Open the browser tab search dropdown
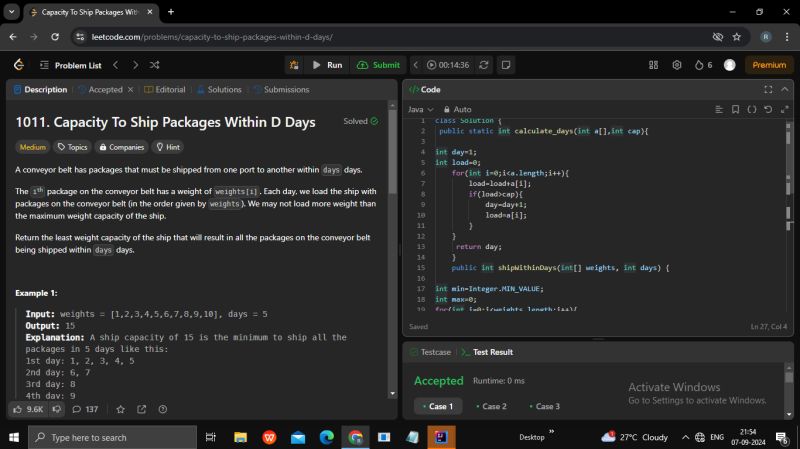 [x=11, y=12]
